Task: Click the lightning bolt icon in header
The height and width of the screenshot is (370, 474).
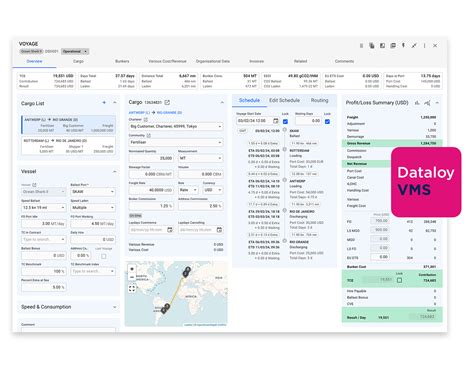Action: tap(403, 45)
